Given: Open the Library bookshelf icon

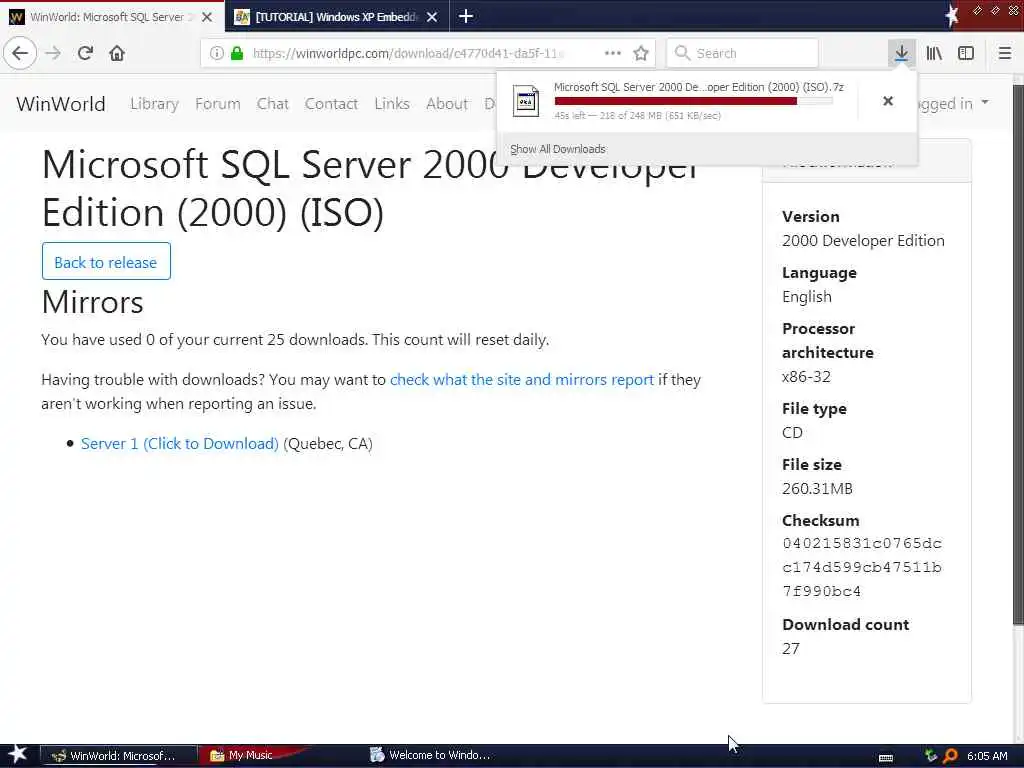Looking at the screenshot, I should click(x=934, y=53).
